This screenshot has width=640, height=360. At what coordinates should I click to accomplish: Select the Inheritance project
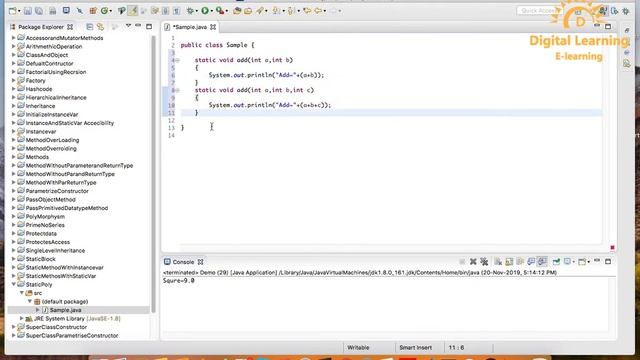(x=40, y=106)
